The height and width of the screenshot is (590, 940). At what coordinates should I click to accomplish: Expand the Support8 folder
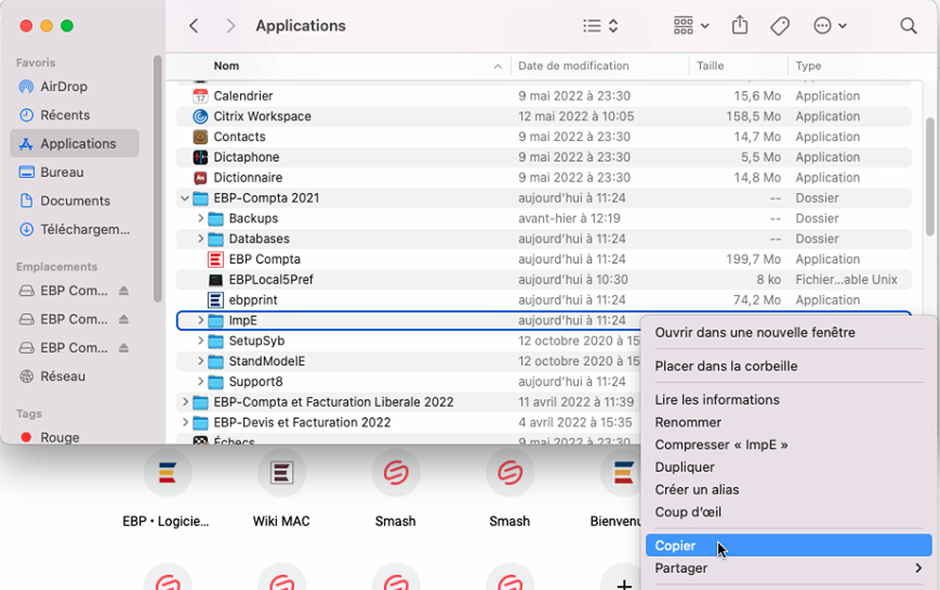point(200,381)
